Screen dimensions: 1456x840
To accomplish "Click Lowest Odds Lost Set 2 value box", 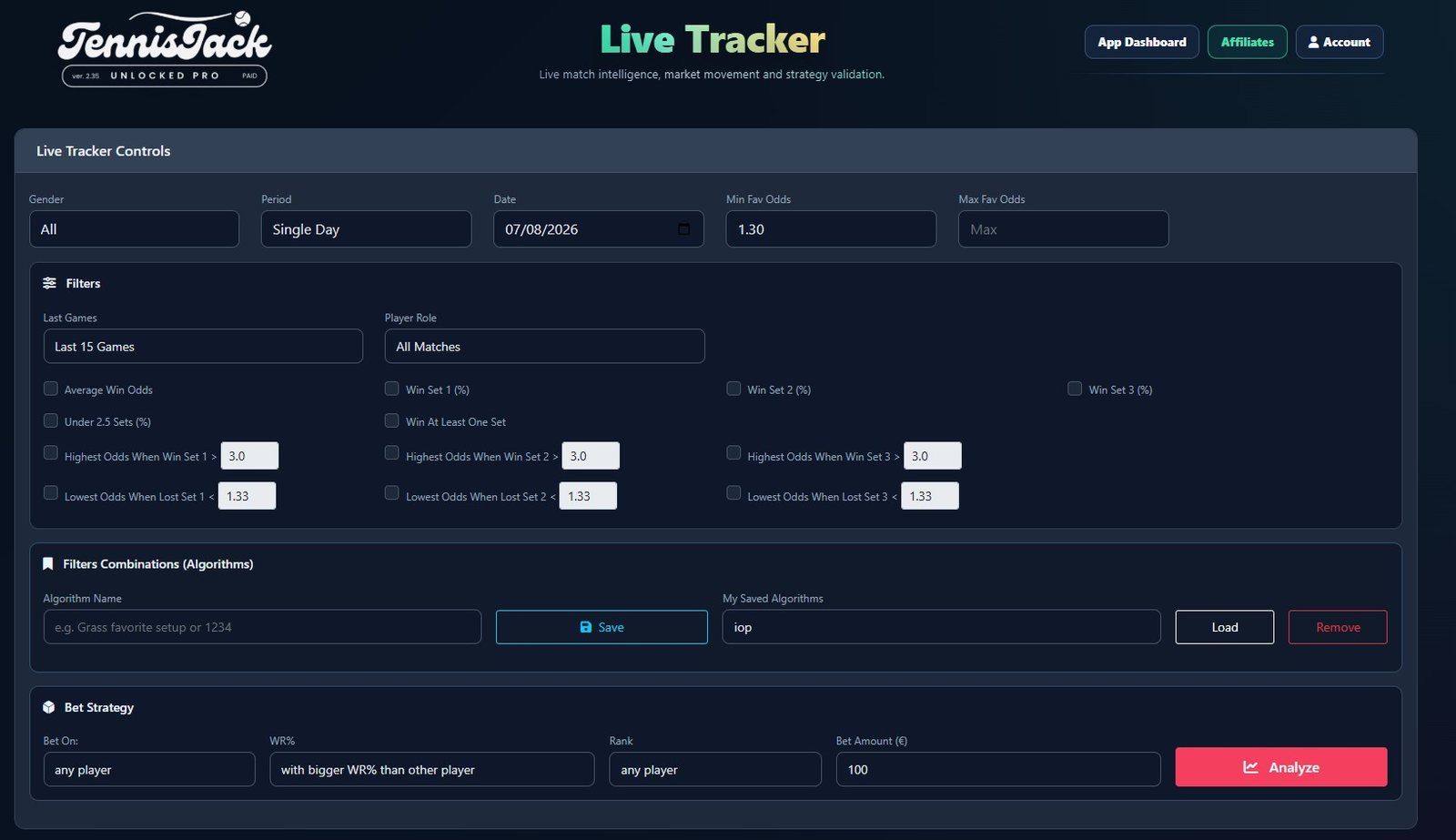I will pyautogui.click(x=588, y=496).
